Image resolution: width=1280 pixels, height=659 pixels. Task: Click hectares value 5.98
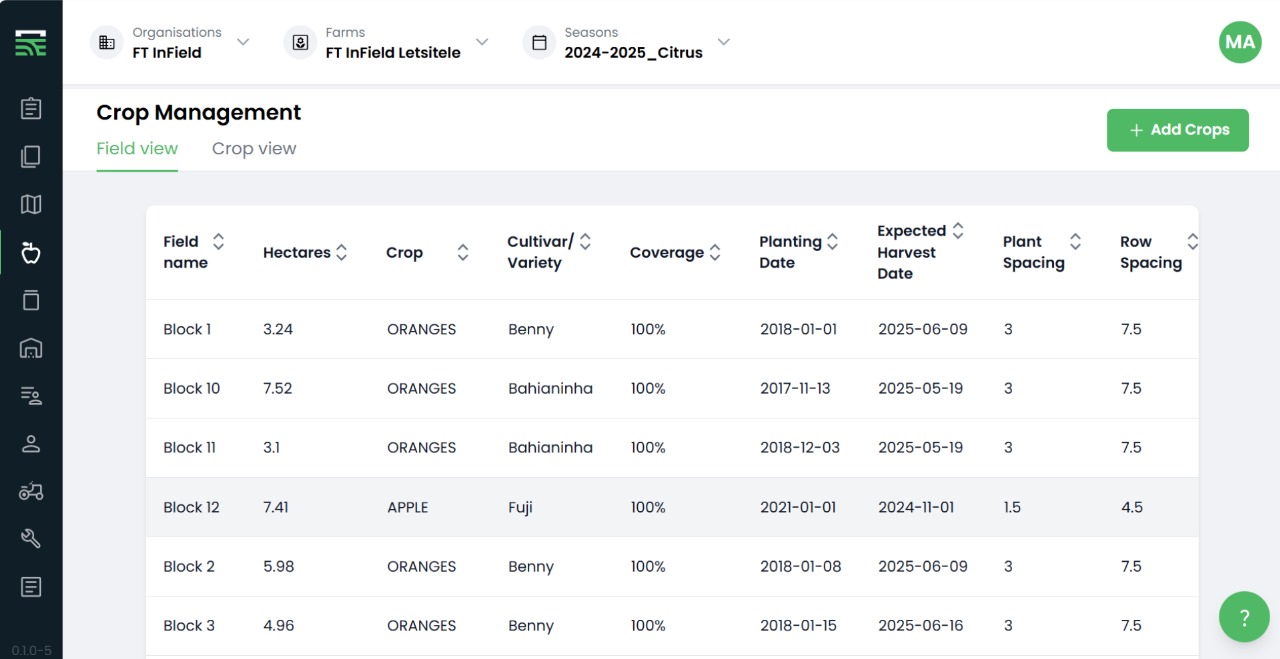[x=278, y=566]
